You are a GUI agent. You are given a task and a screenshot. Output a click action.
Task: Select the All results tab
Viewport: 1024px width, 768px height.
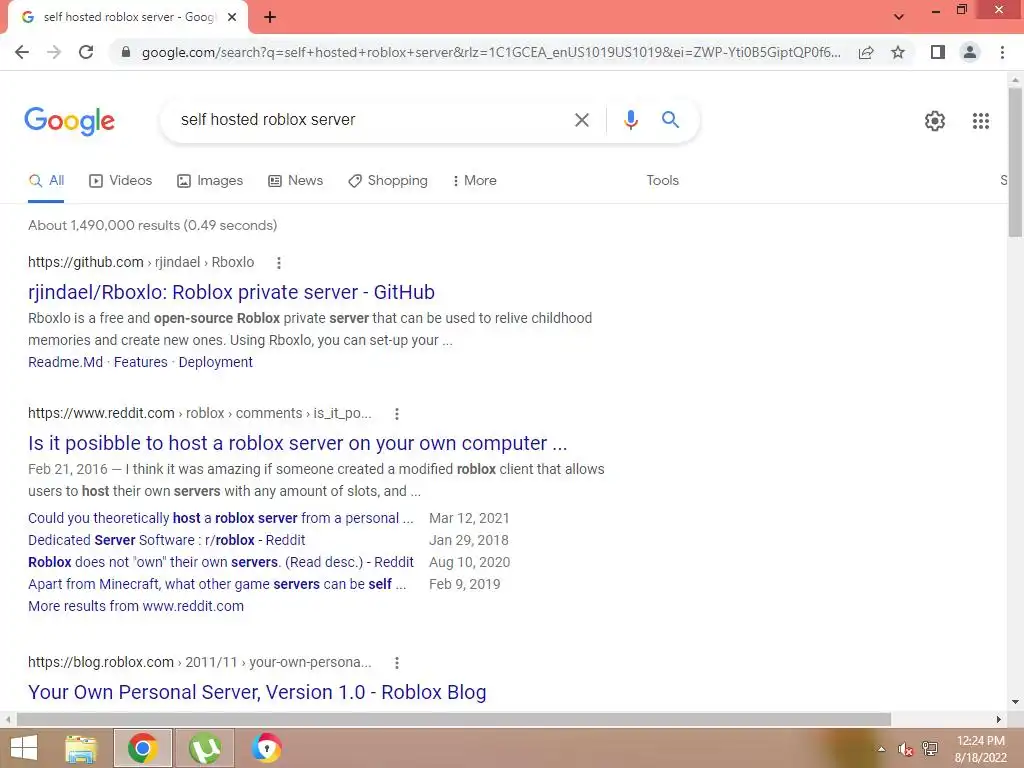(46, 181)
